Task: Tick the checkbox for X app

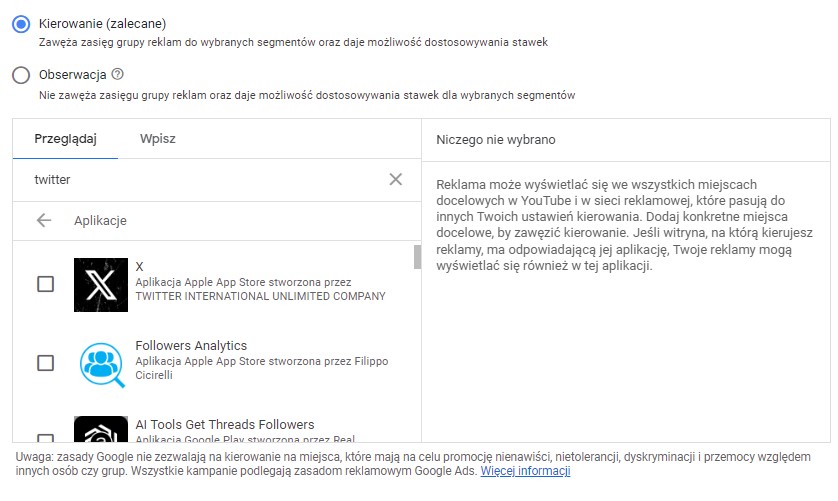Action: click(x=45, y=284)
